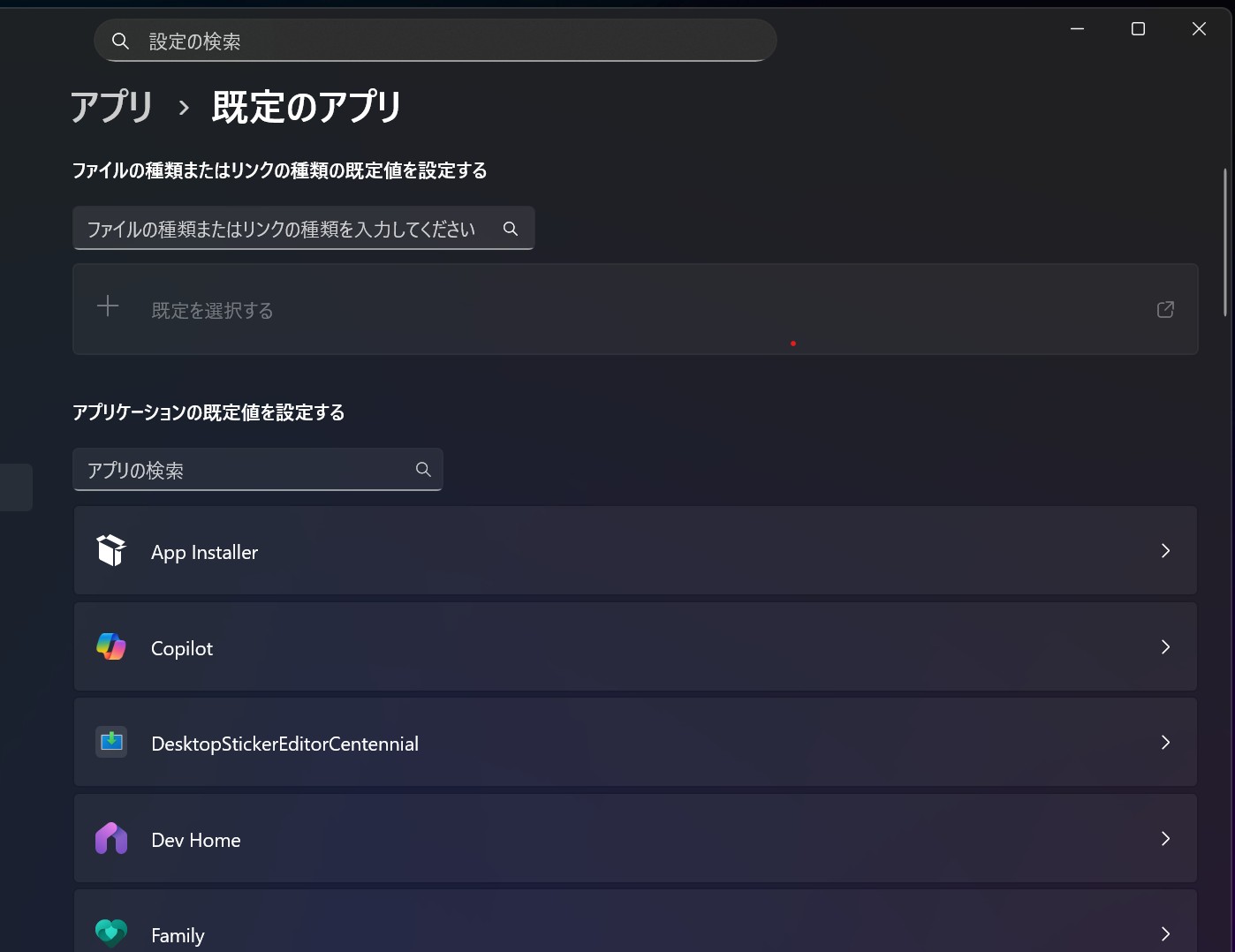Open the Dev Home details chevron
Image resolution: width=1235 pixels, height=952 pixels.
pyautogui.click(x=1165, y=838)
